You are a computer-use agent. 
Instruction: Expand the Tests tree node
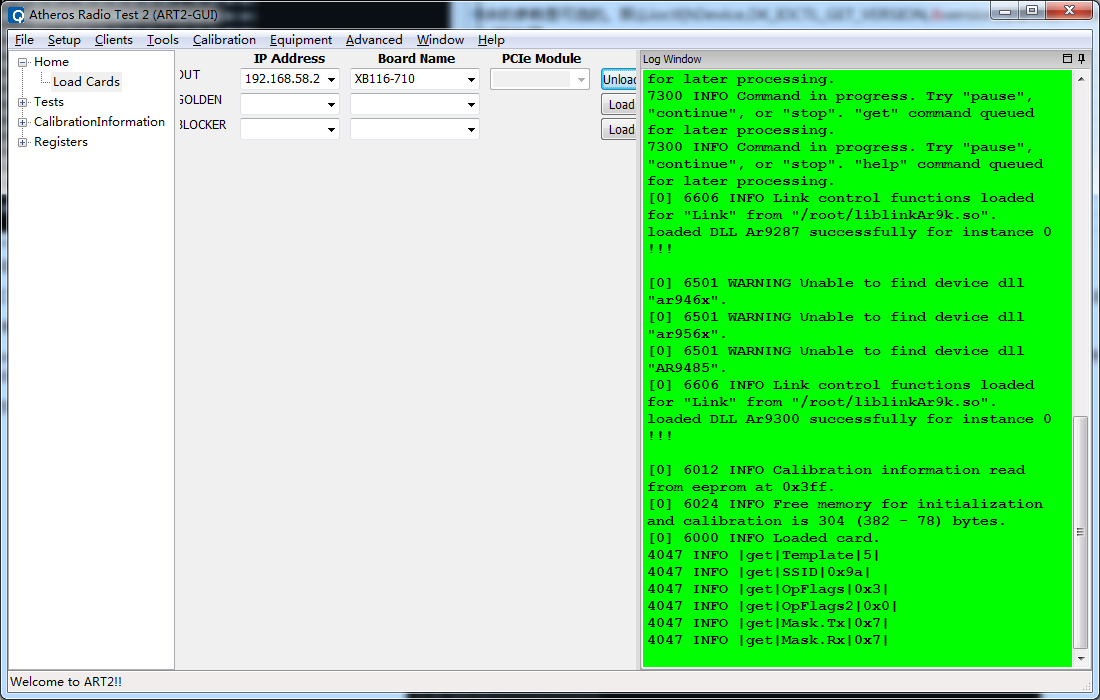tap(22, 102)
